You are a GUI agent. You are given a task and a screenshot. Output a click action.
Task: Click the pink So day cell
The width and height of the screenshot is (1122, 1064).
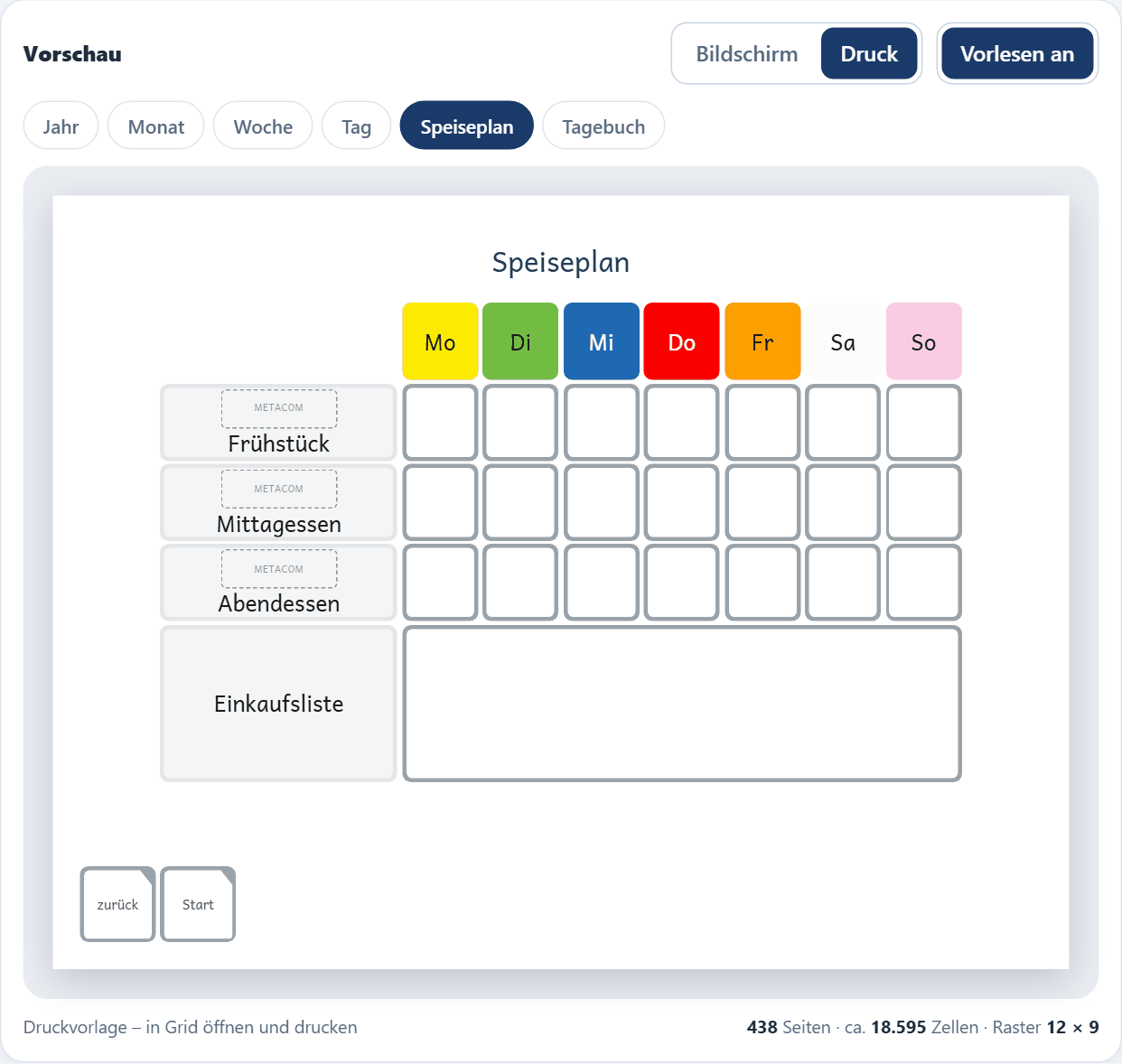pos(923,341)
